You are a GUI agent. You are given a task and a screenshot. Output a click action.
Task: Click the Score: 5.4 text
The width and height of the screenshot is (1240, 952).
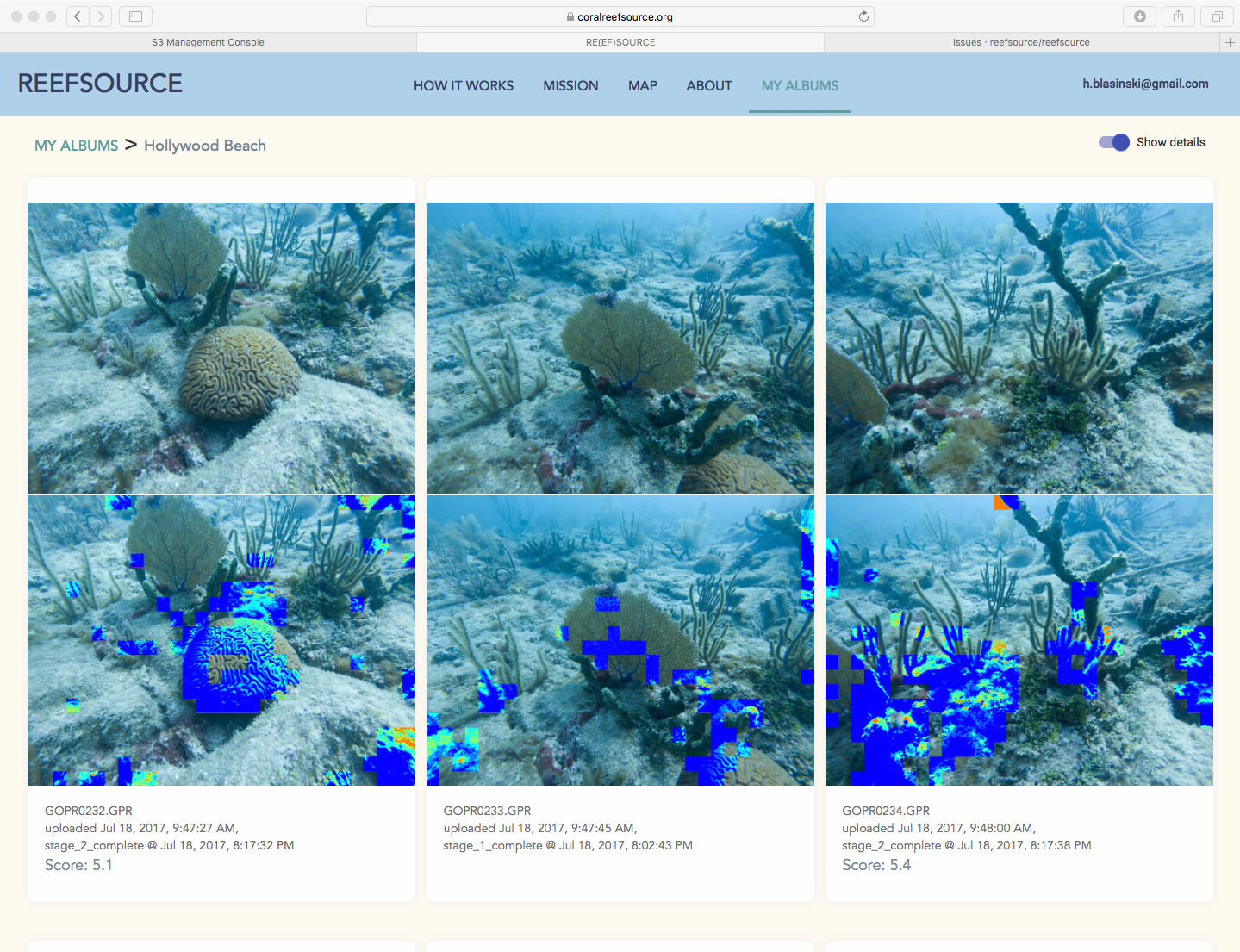[876, 865]
